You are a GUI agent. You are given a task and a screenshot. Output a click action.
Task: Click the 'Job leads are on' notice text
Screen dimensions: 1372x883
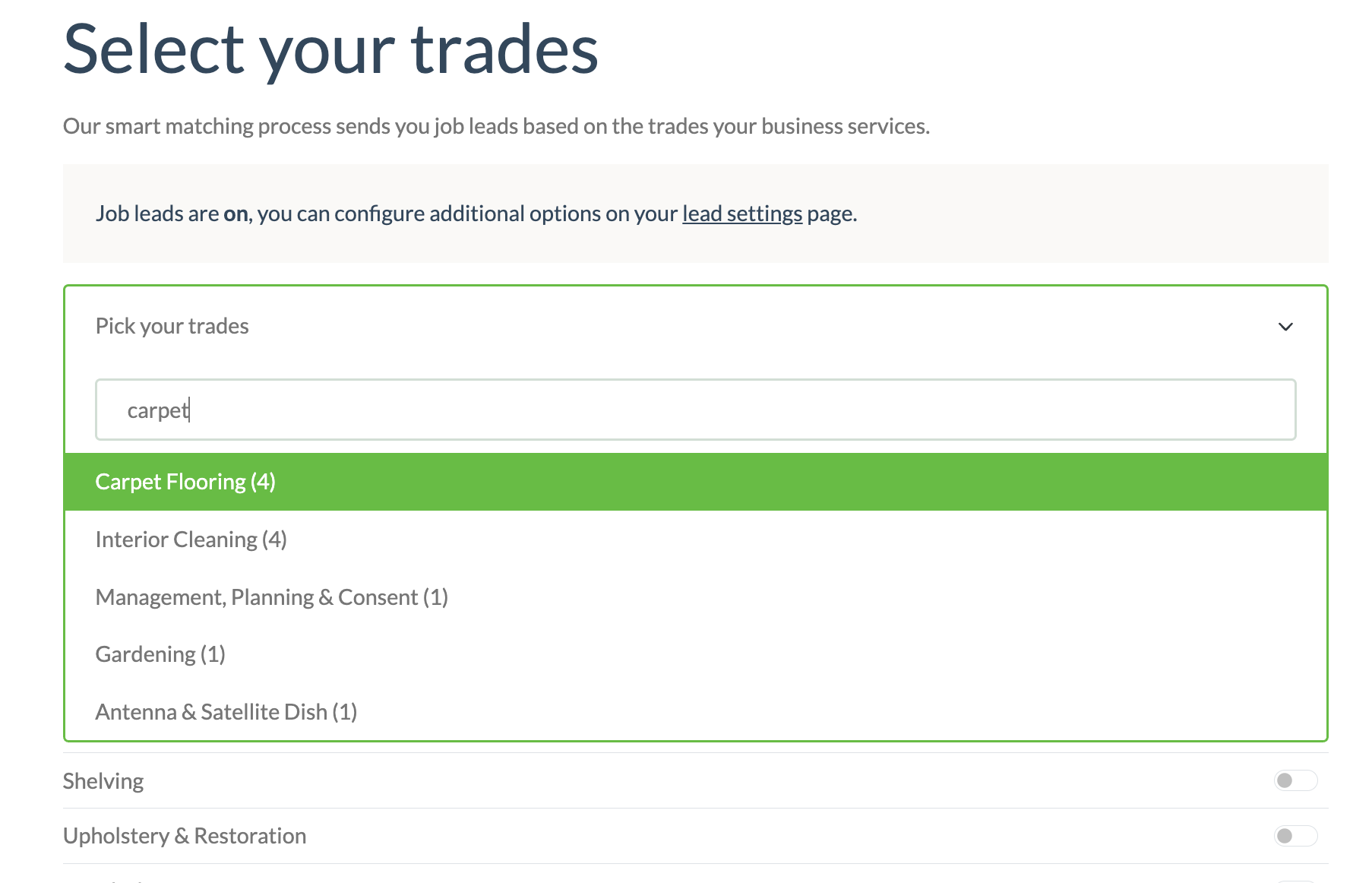(x=380, y=214)
